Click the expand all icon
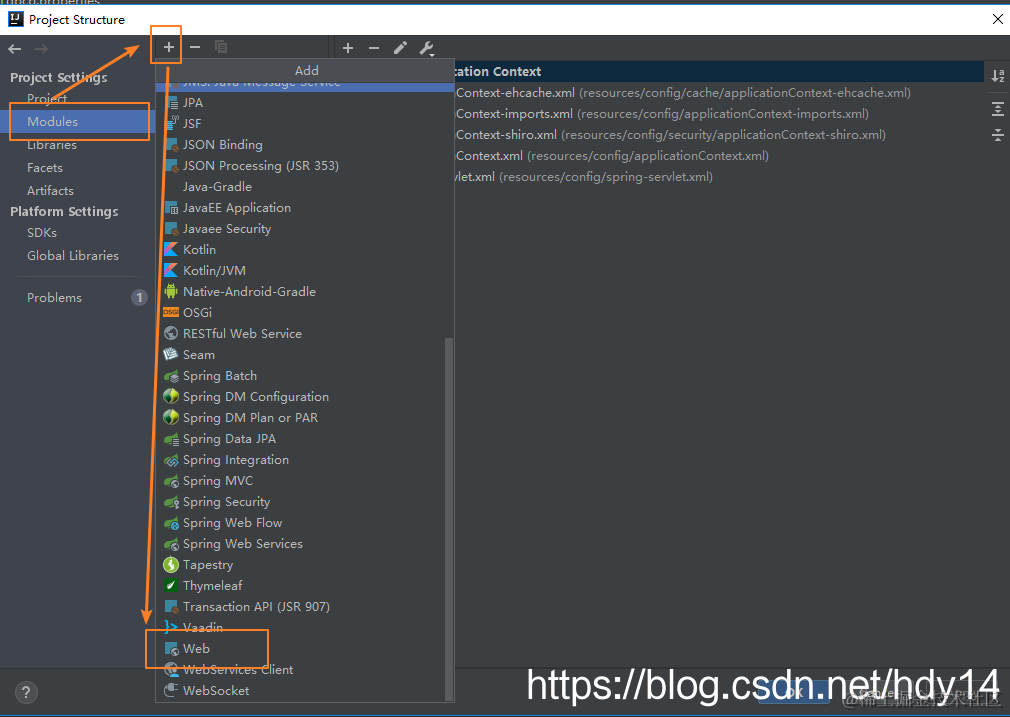The width and height of the screenshot is (1010, 717). point(998,109)
